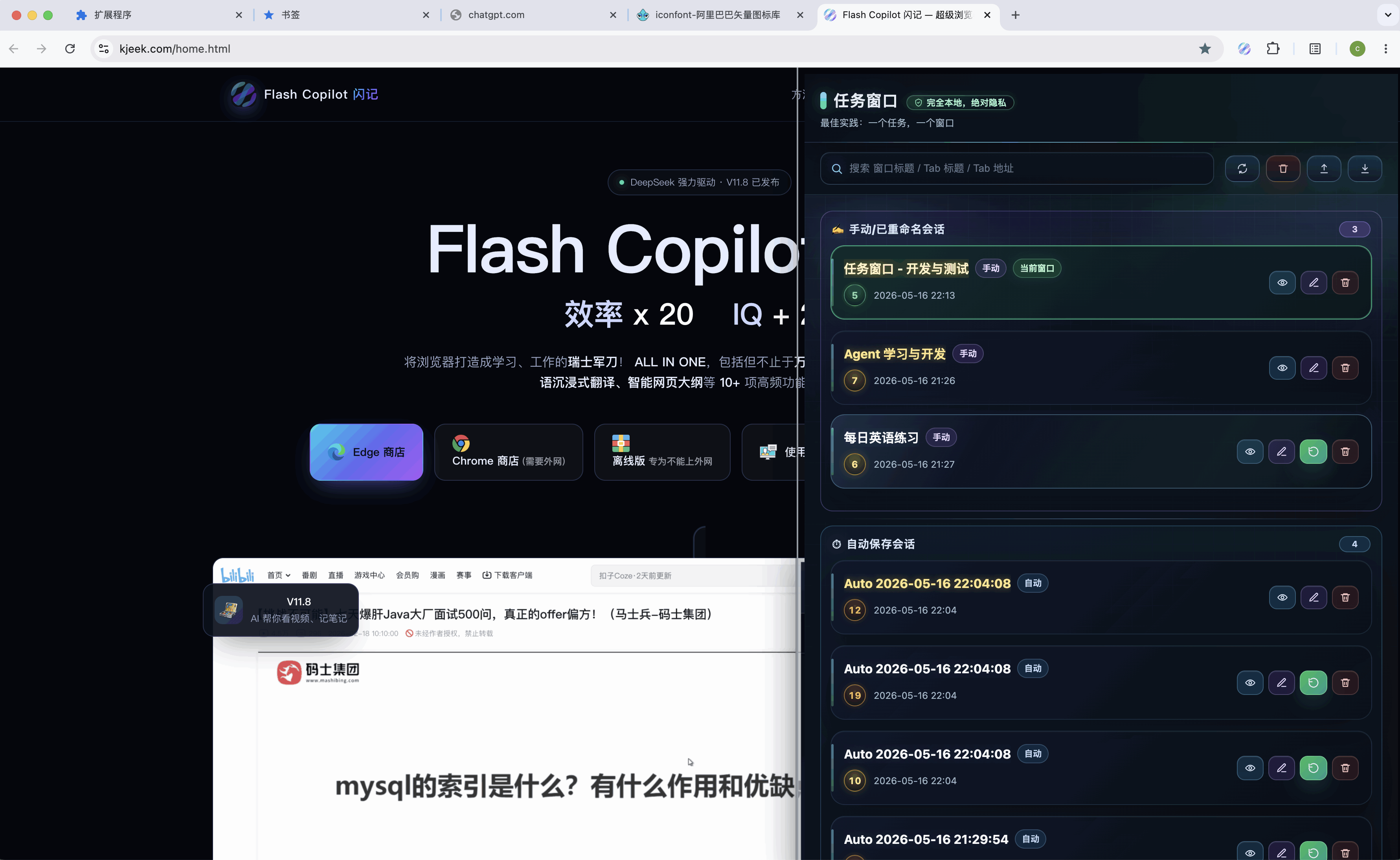Toggle eye icon for '每日英语练习'
The width and height of the screenshot is (1400, 860).
pos(1250,452)
